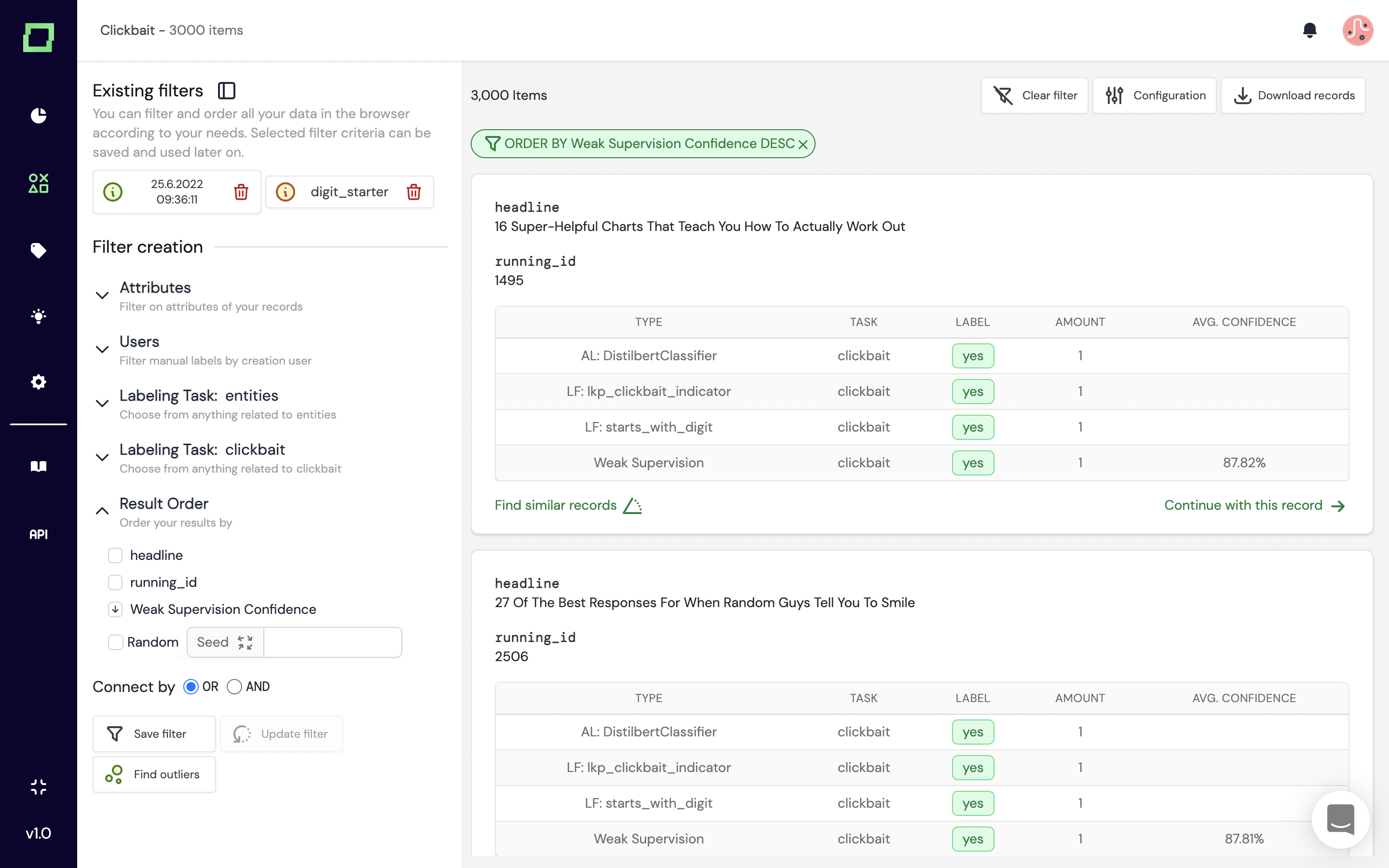The height and width of the screenshot is (868, 1389).
Task: Collapse the filter sidebar panel icon
Action: 227,91
